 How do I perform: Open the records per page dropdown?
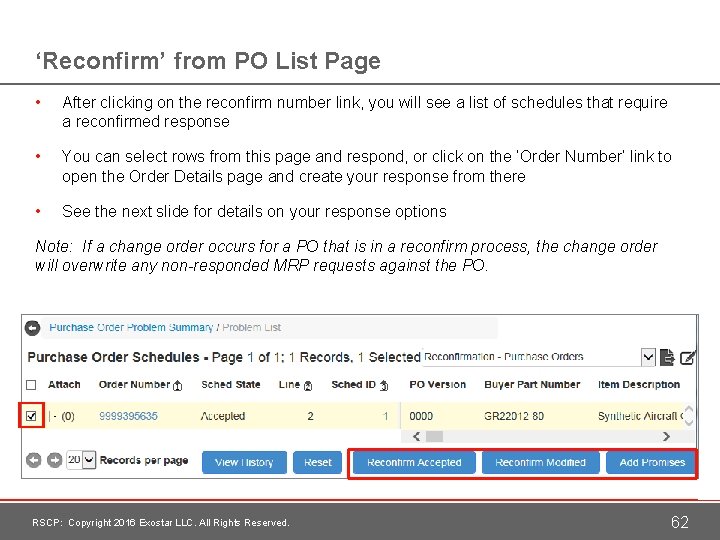pyautogui.click(x=81, y=460)
